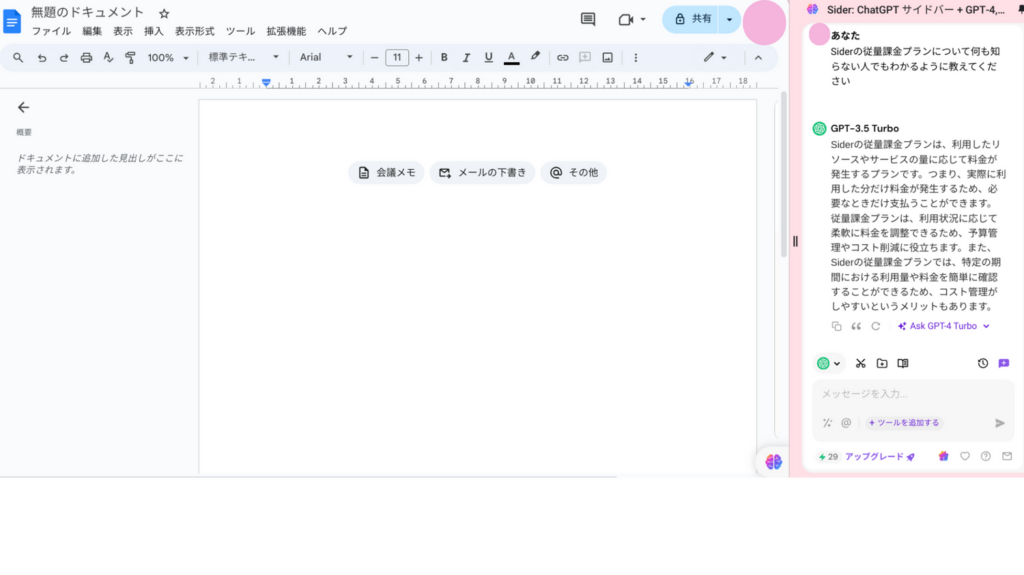
Task: Start a new chat in Sider
Action: (x=1004, y=364)
